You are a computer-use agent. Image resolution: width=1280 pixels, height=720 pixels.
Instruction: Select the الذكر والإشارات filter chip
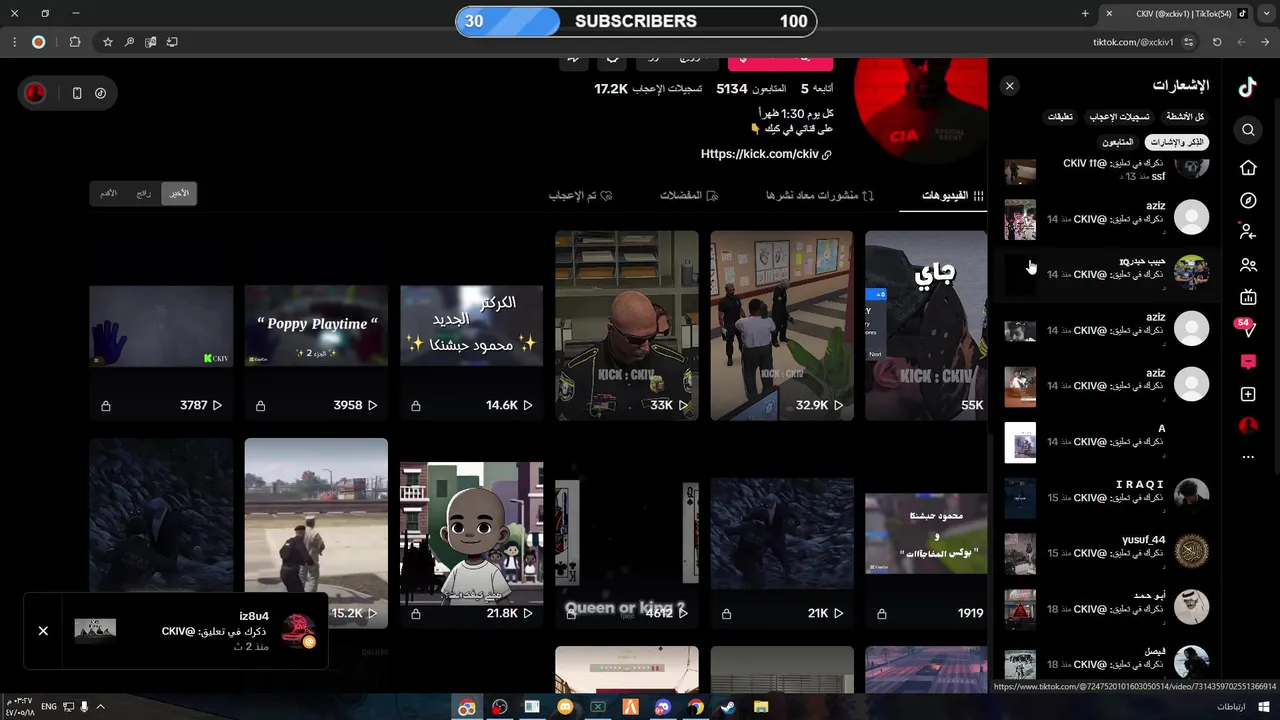coord(1178,142)
